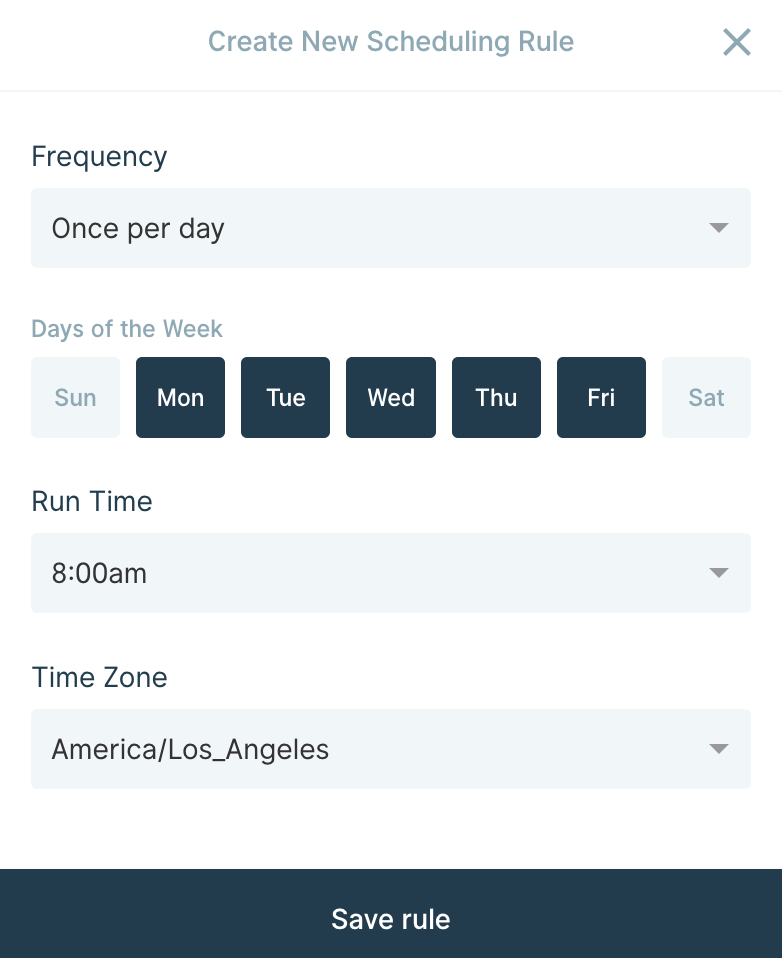Open the Time Zone dropdown arrow
The image size is (782, 958).
[718, 749]
